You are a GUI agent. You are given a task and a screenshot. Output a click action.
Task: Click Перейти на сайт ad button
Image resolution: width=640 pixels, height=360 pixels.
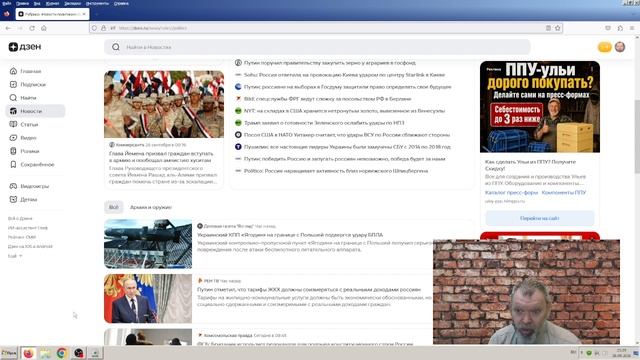coord(540,218)
